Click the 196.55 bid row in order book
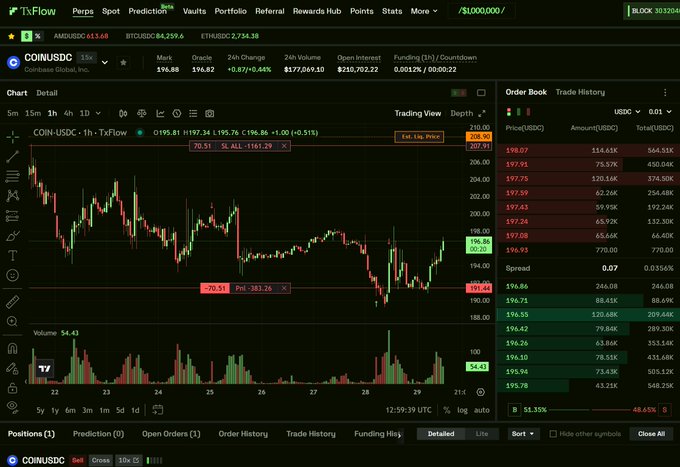The height and width of the screenshot is (467, 680). tap(588, 314)
